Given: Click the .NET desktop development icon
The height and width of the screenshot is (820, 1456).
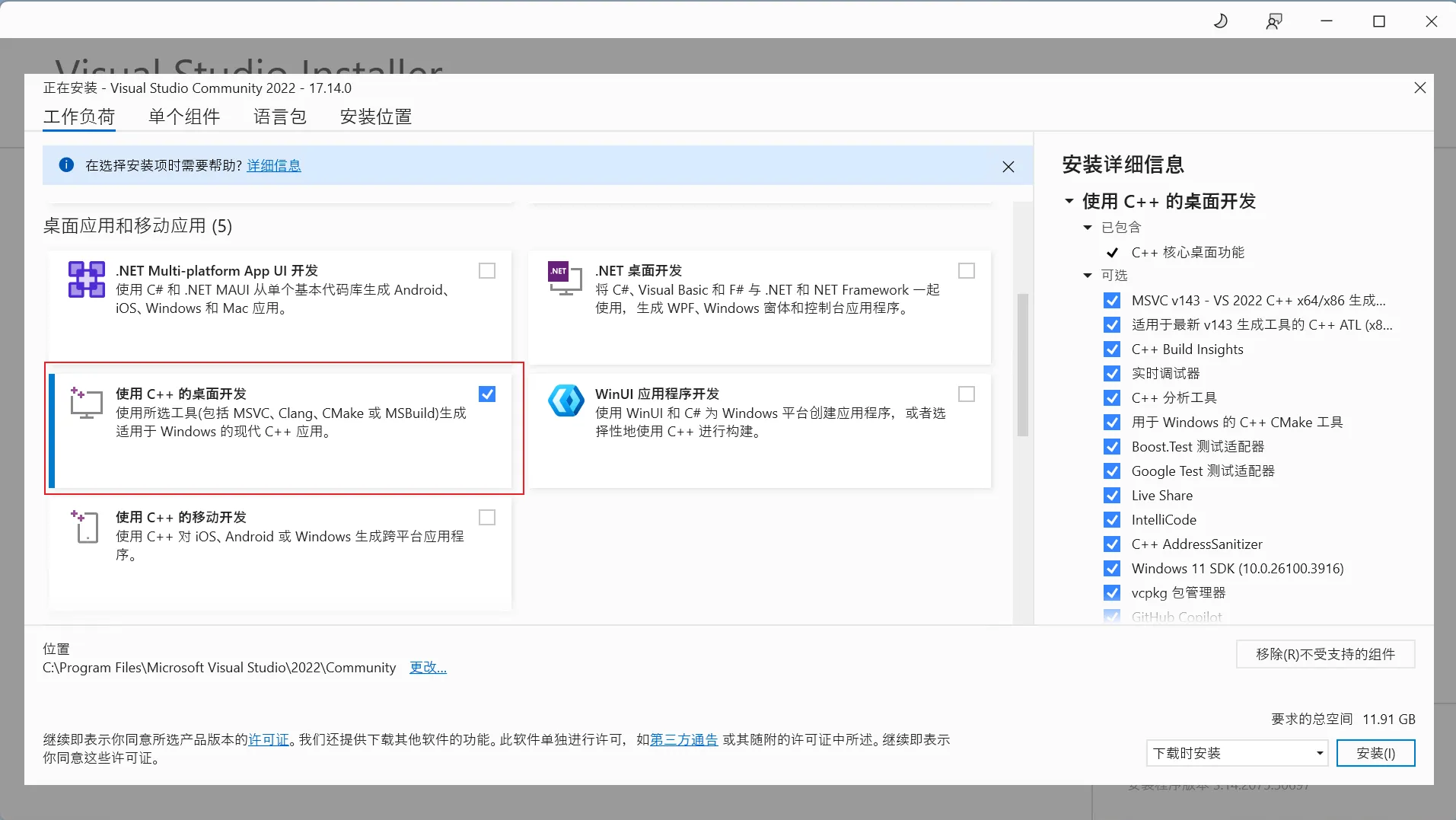Looking at the screenshot, I should 565,278.
